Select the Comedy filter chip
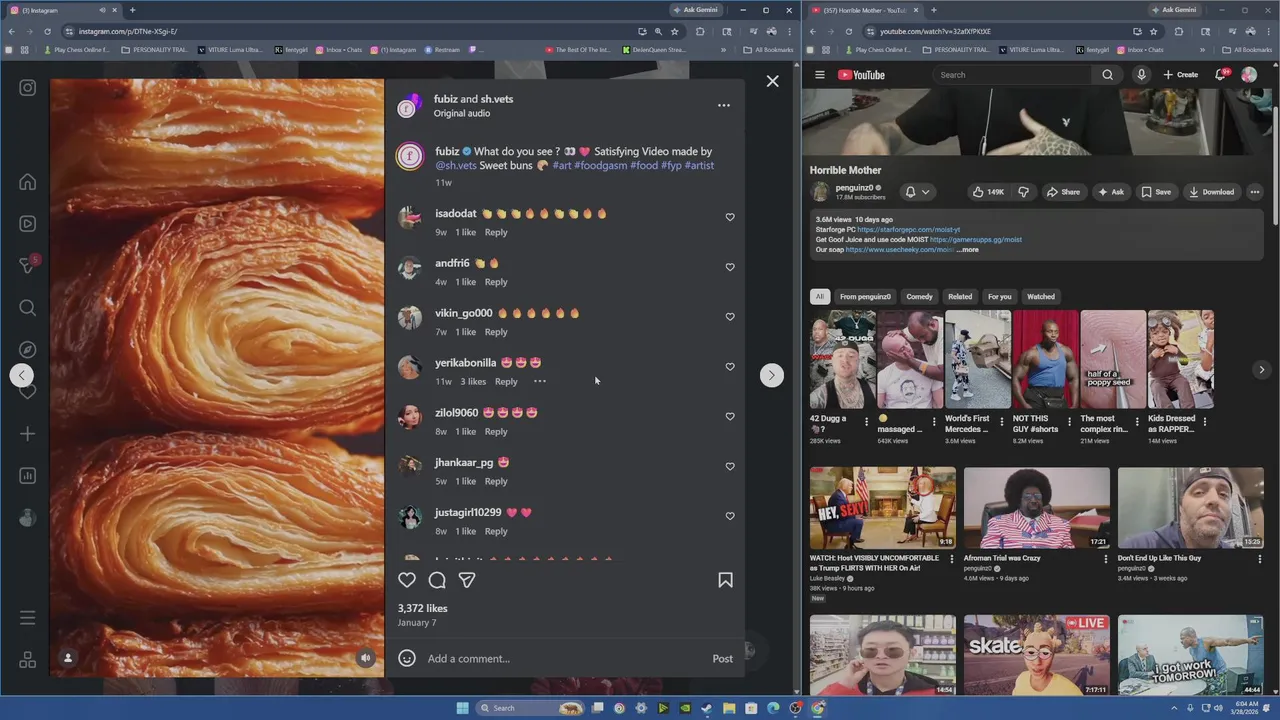 click(x=919, y=297)
